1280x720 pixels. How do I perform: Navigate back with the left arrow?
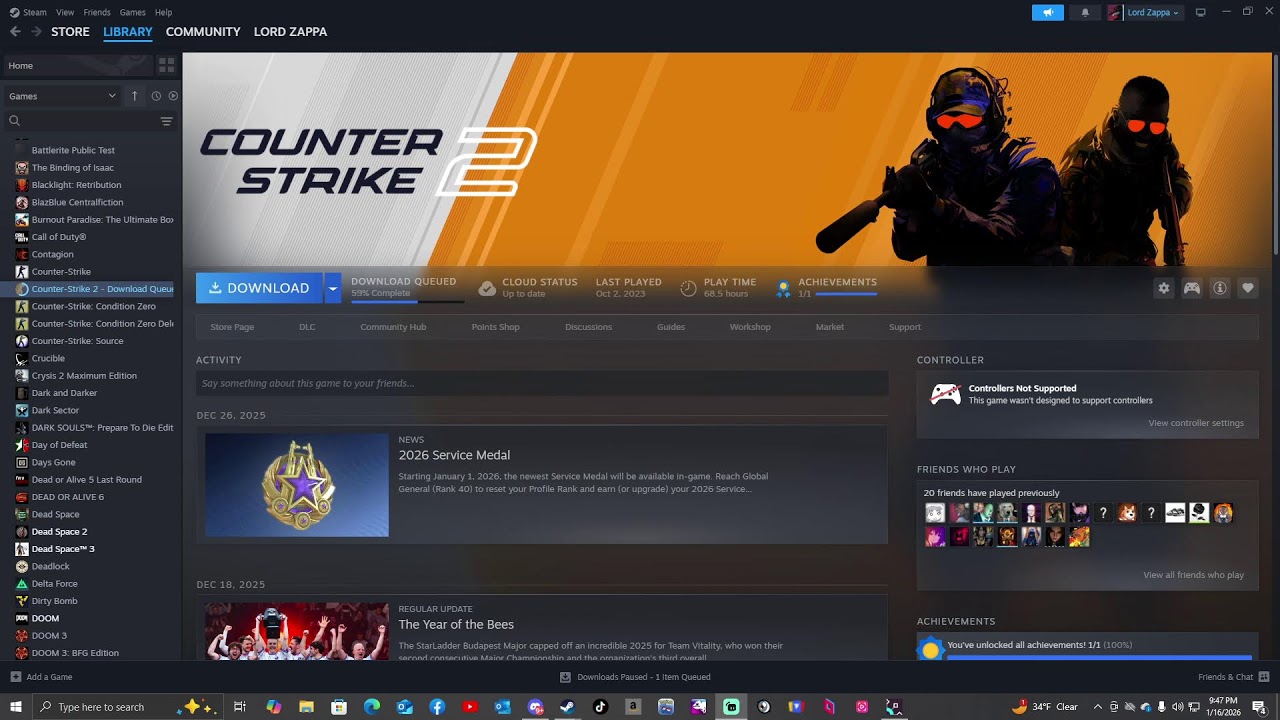15,32
